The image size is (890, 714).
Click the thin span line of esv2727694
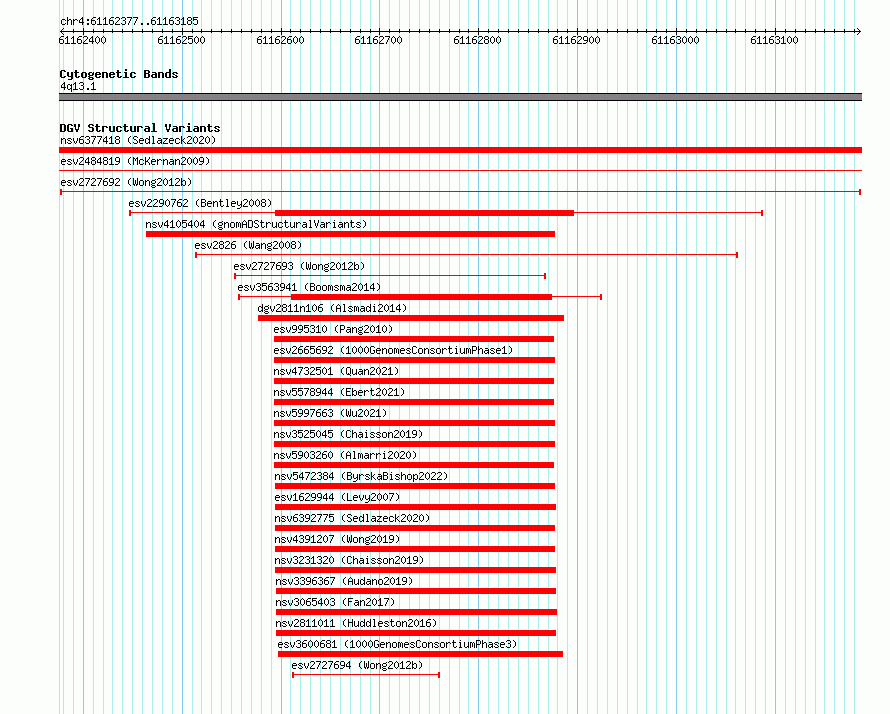pyautogui.click(x=366, y=675)
